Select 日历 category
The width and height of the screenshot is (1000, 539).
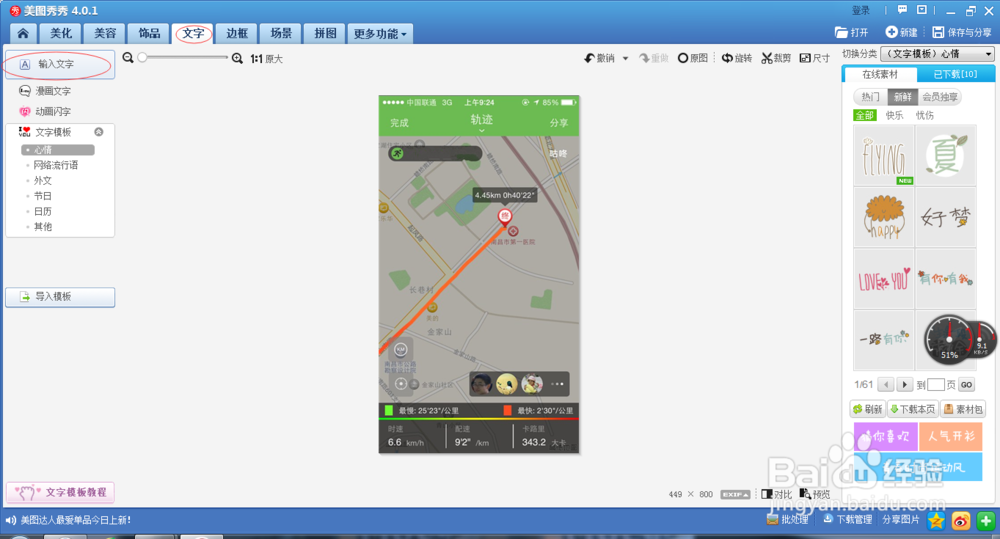(x=43, y=211)
